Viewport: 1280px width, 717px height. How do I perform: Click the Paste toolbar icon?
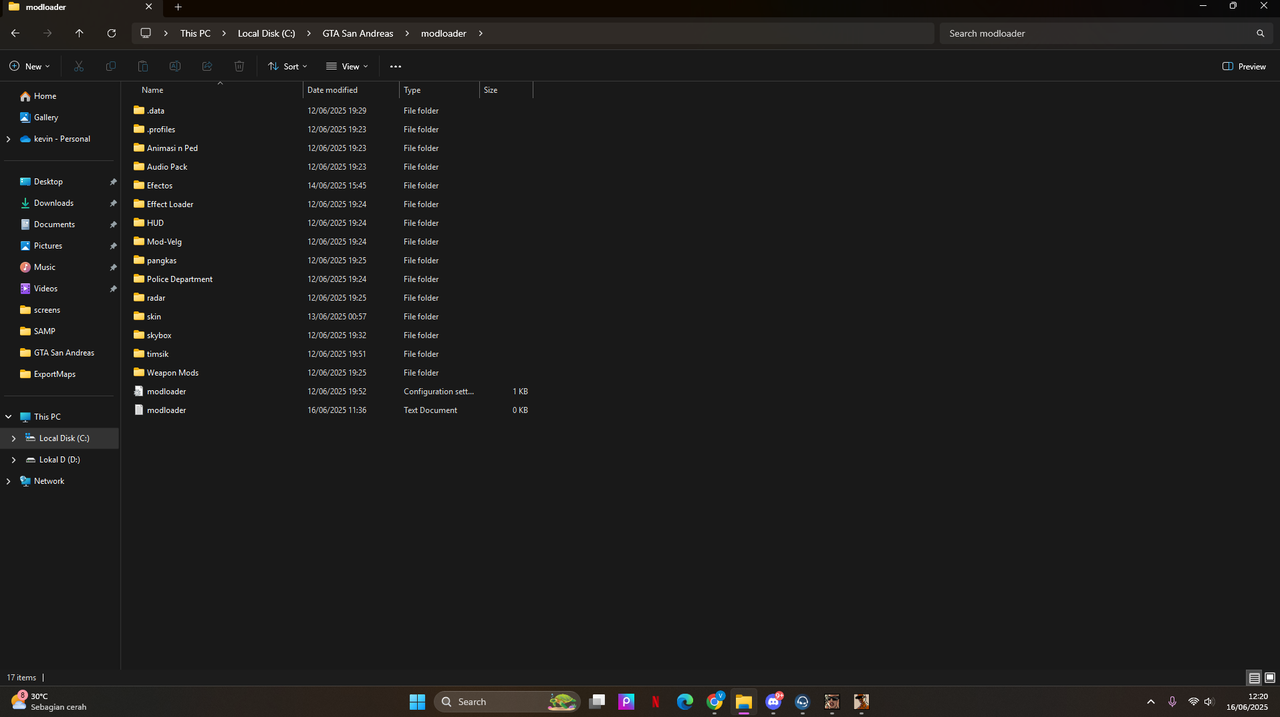point(143,66)
